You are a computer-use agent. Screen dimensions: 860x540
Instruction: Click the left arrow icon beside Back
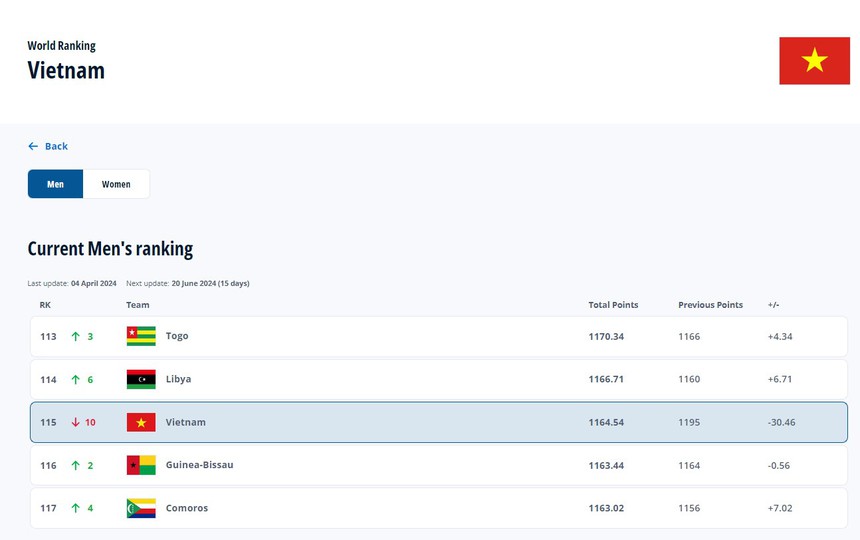[33, 146]
